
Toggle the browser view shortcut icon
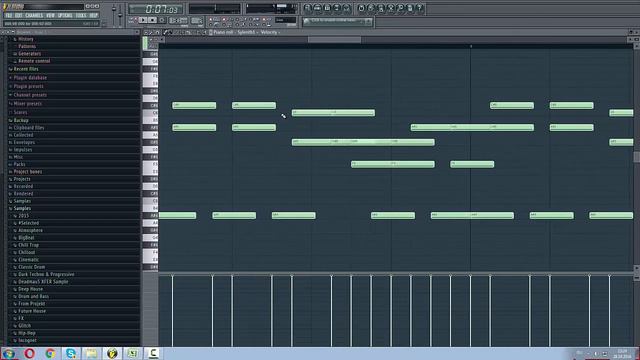(x=337, y=8)
